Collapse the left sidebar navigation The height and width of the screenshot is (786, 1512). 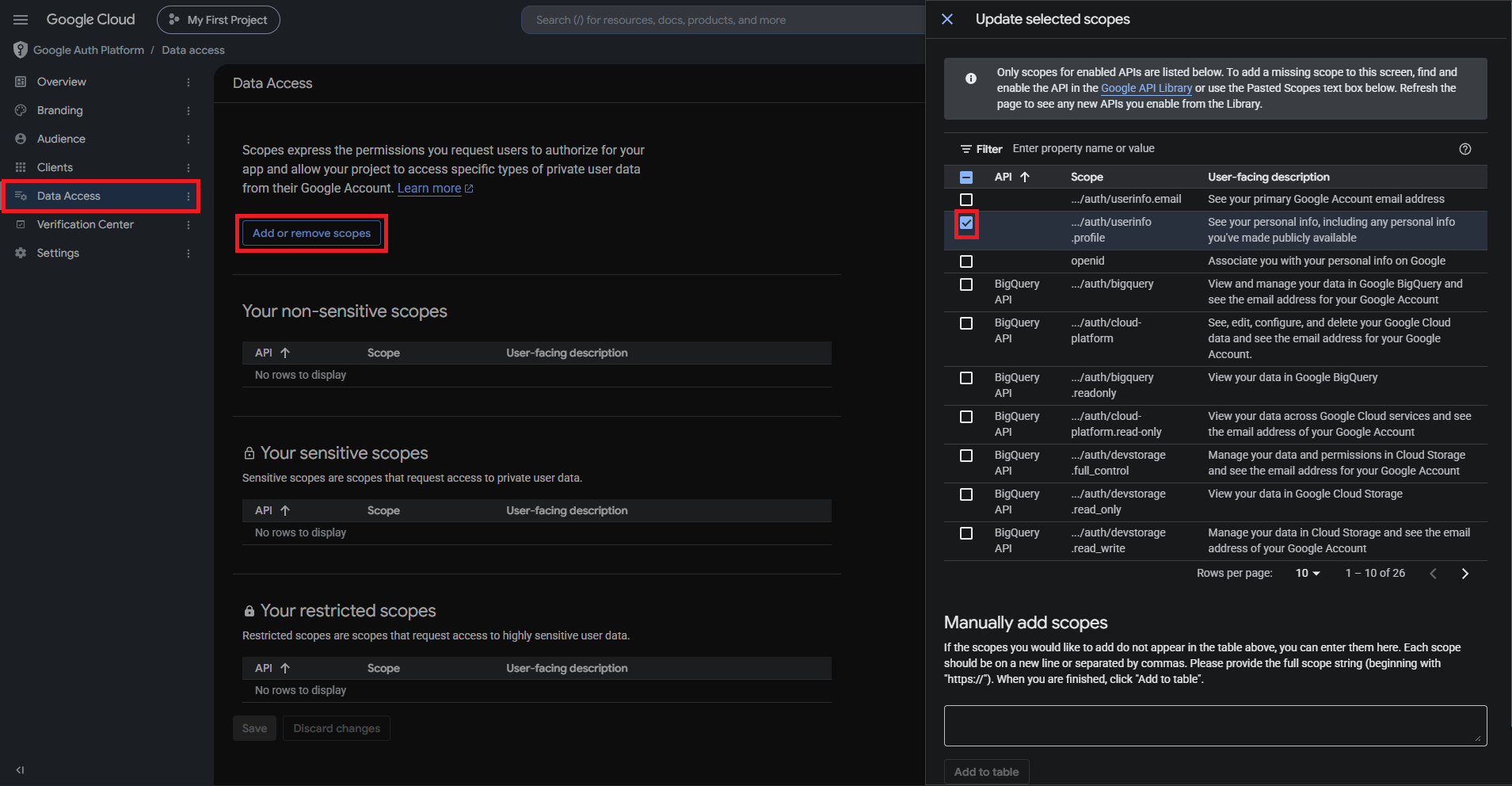tap(20, 769)
